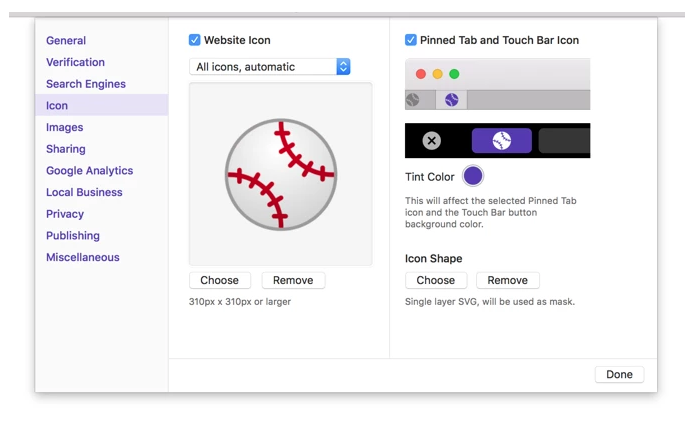Click the yellow traffic light in preview window
The height and width of the screenshot is (425, 693).
click(437, 74)
